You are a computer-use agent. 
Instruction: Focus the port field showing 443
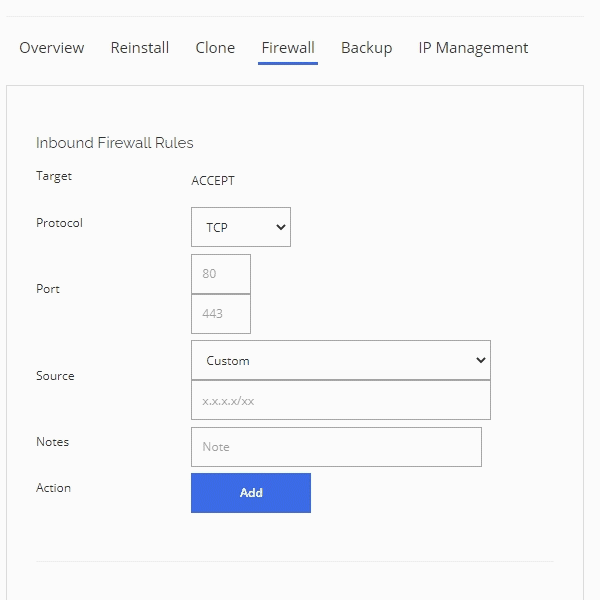pos(220,314)
